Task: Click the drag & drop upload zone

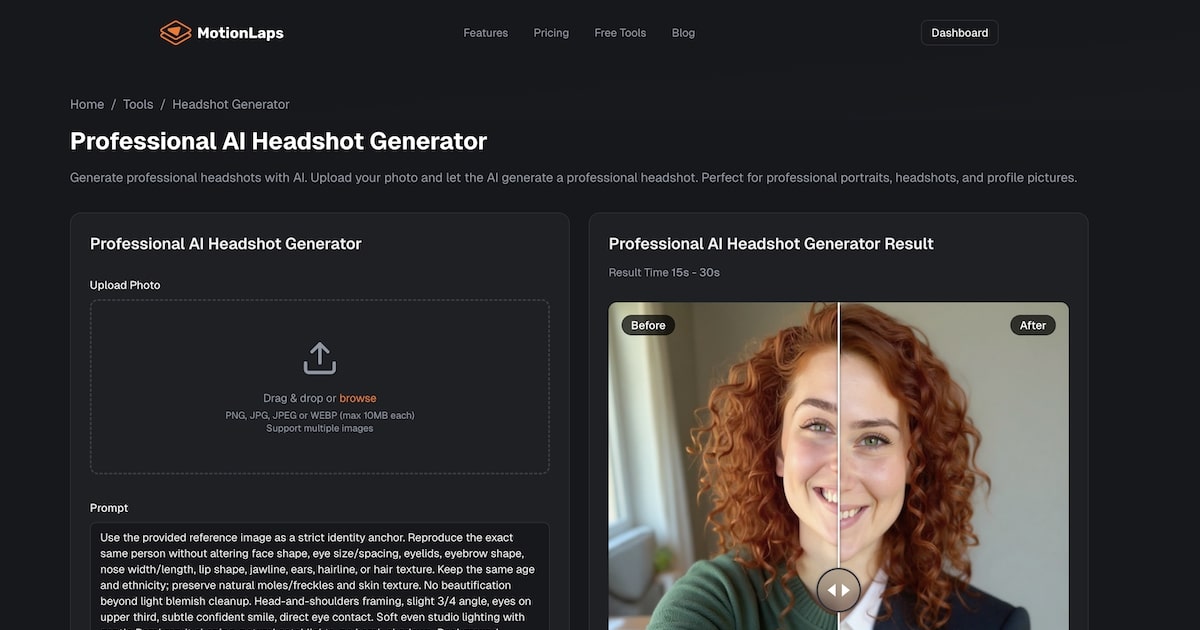Action: pyautogui.click(x=320, y=387)
